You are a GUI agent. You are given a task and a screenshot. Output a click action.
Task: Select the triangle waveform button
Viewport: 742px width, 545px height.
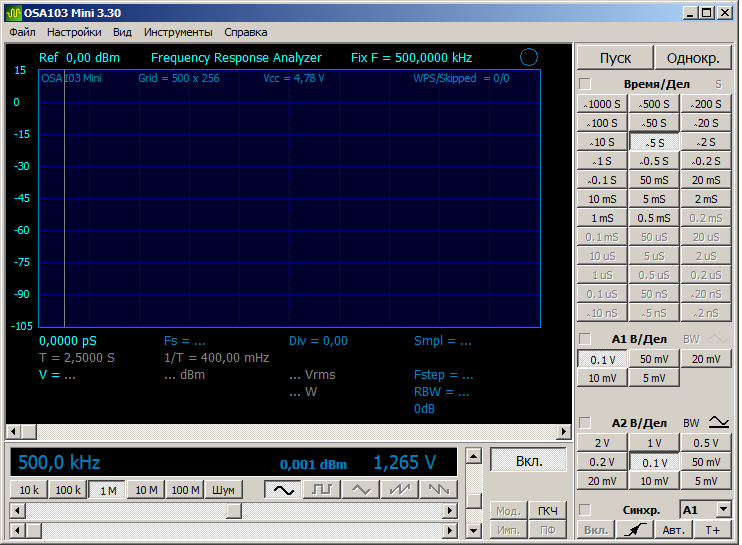coord(361,490)
